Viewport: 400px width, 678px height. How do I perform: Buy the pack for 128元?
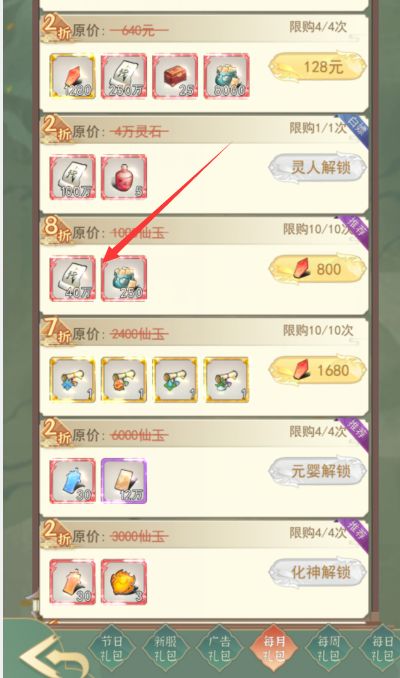318,67
